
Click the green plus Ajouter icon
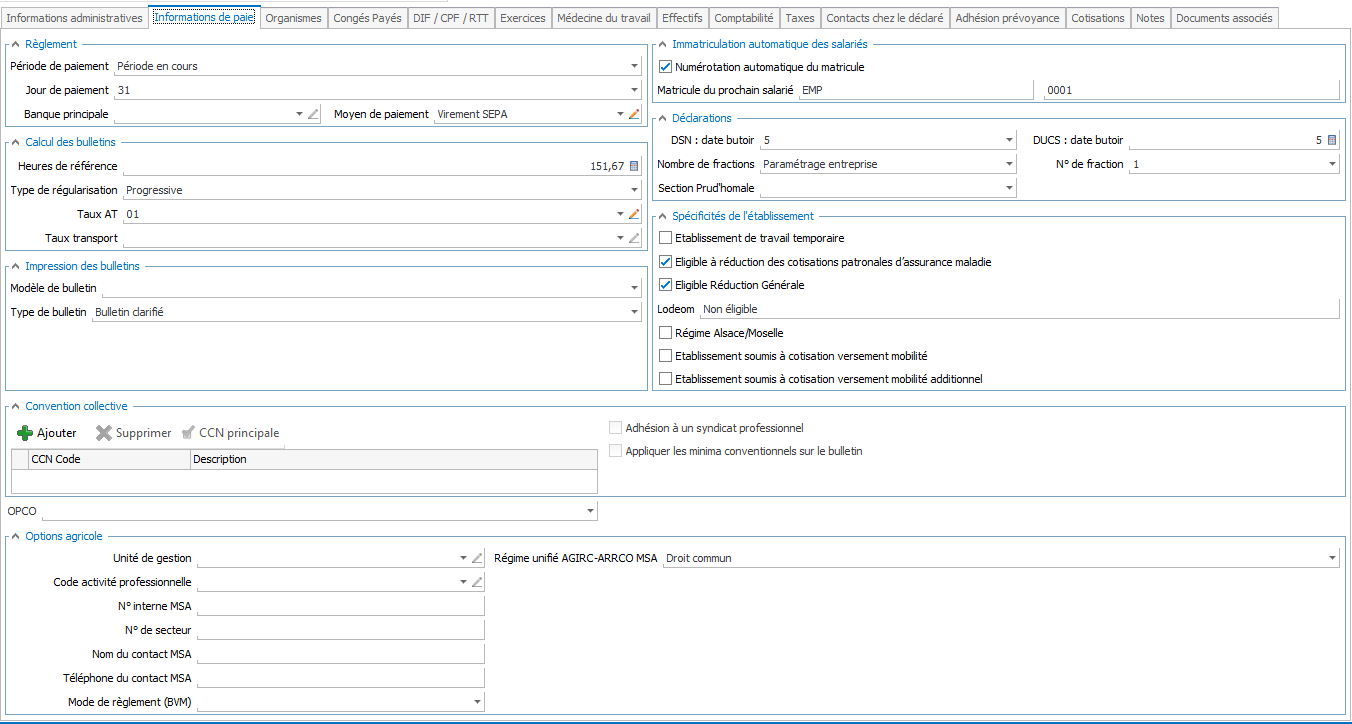pyautogui.click(x=25, y=433)
